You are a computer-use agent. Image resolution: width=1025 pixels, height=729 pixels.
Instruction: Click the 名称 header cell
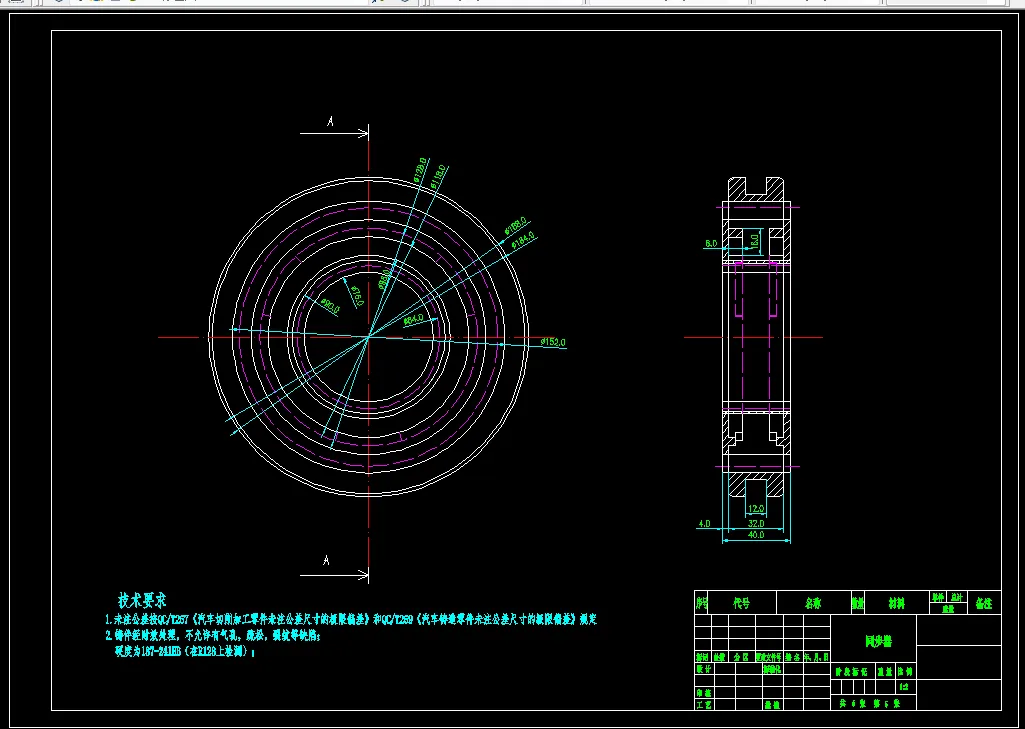[813, 603]
